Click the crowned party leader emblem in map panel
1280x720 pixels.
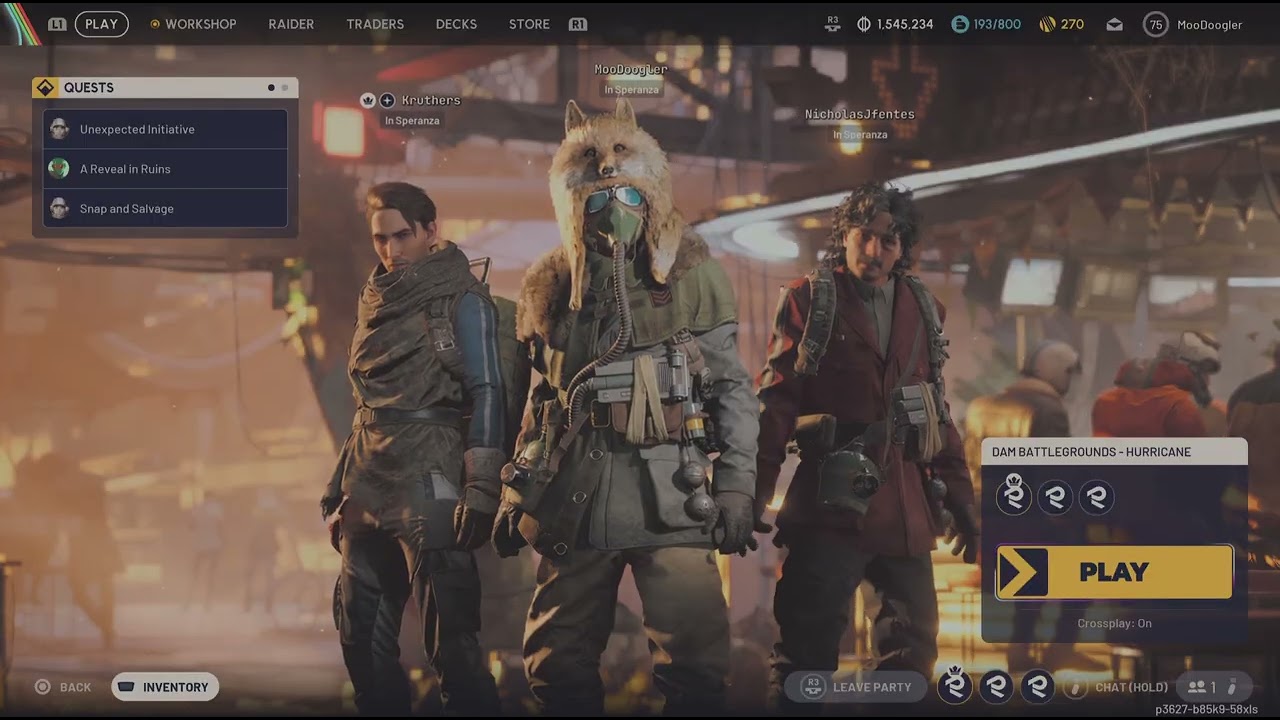point(1014,495)
